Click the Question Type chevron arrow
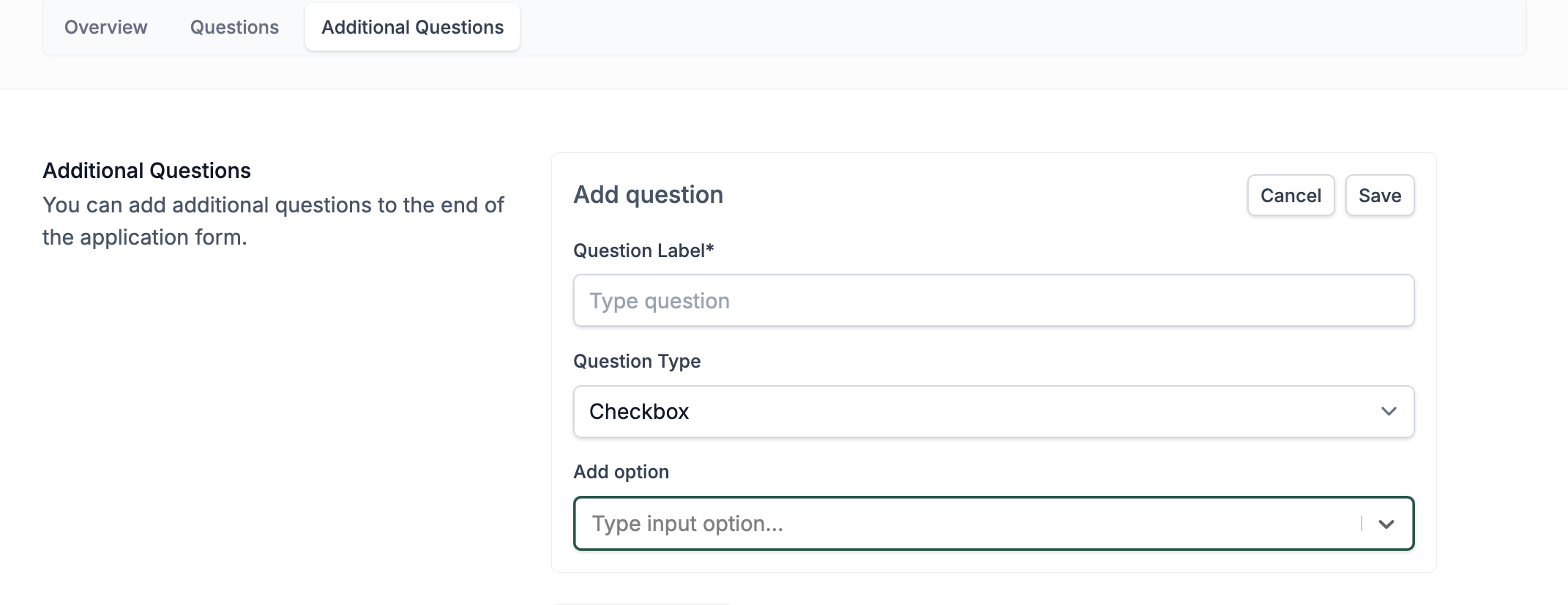 click(1389, 412)
